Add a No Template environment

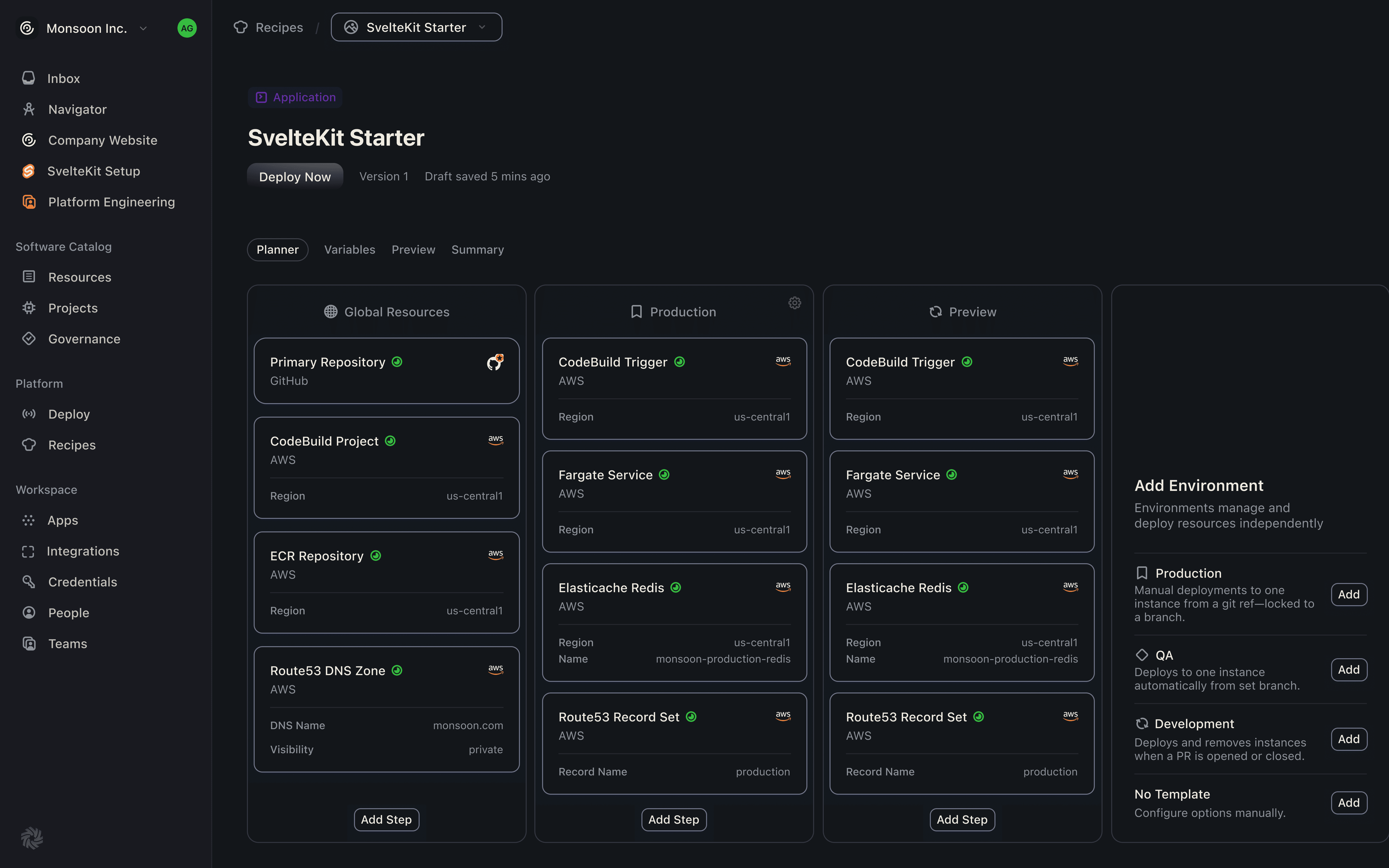(x=1349, y=803)
